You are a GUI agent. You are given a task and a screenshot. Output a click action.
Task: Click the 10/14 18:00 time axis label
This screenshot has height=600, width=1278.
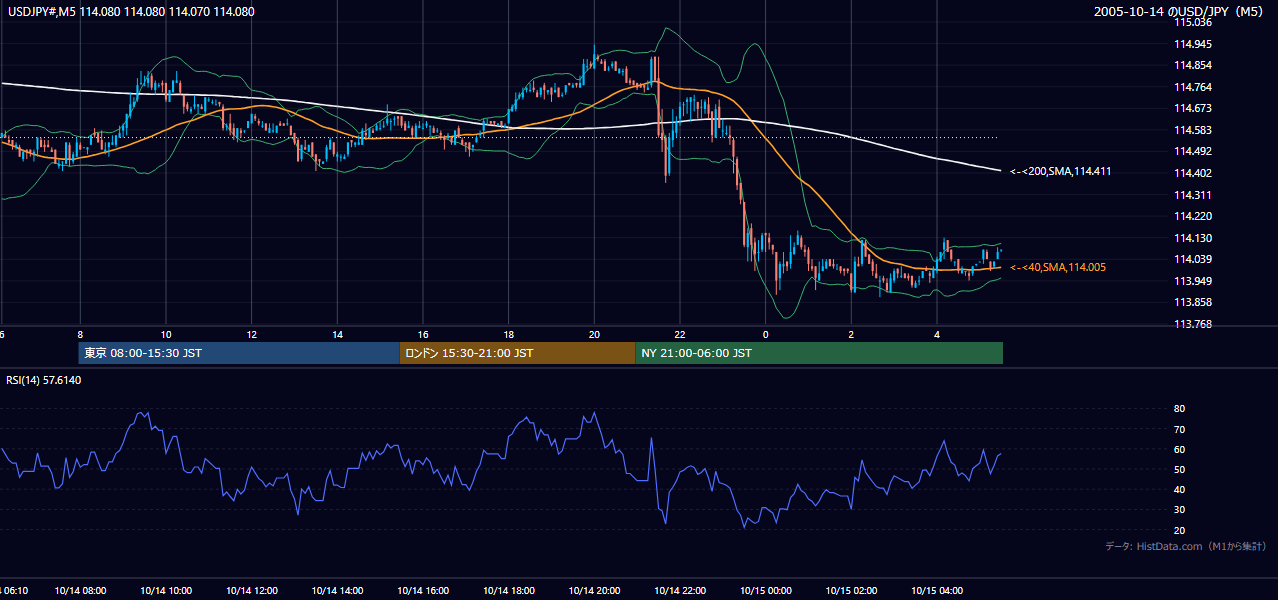click(x=509, y=591)
